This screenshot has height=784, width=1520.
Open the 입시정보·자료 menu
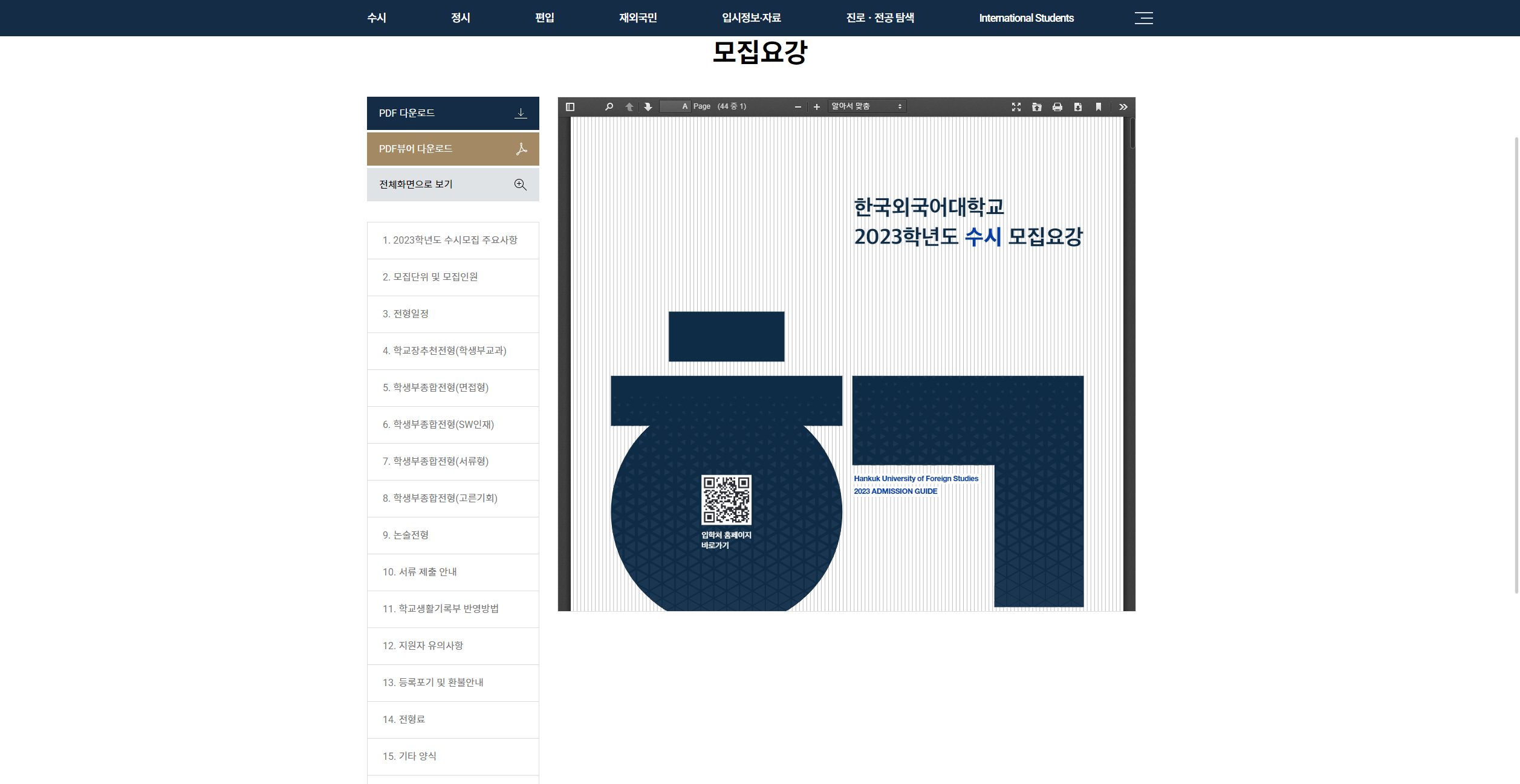tap(752, 18)
